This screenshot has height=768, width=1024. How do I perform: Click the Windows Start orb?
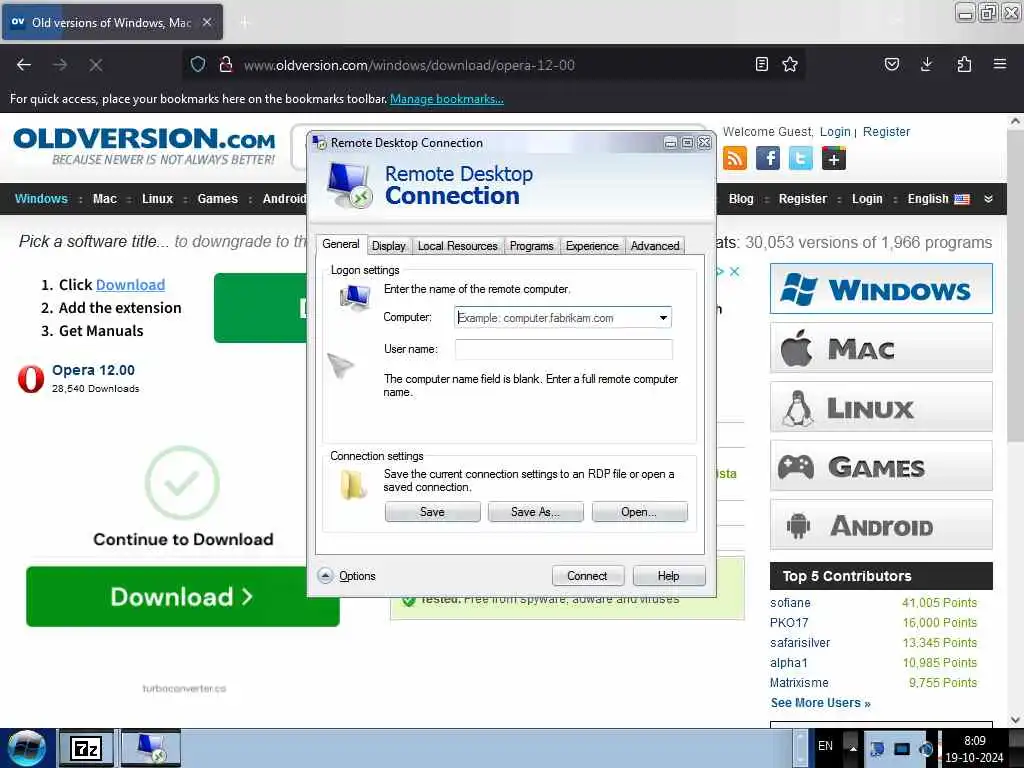27,748
